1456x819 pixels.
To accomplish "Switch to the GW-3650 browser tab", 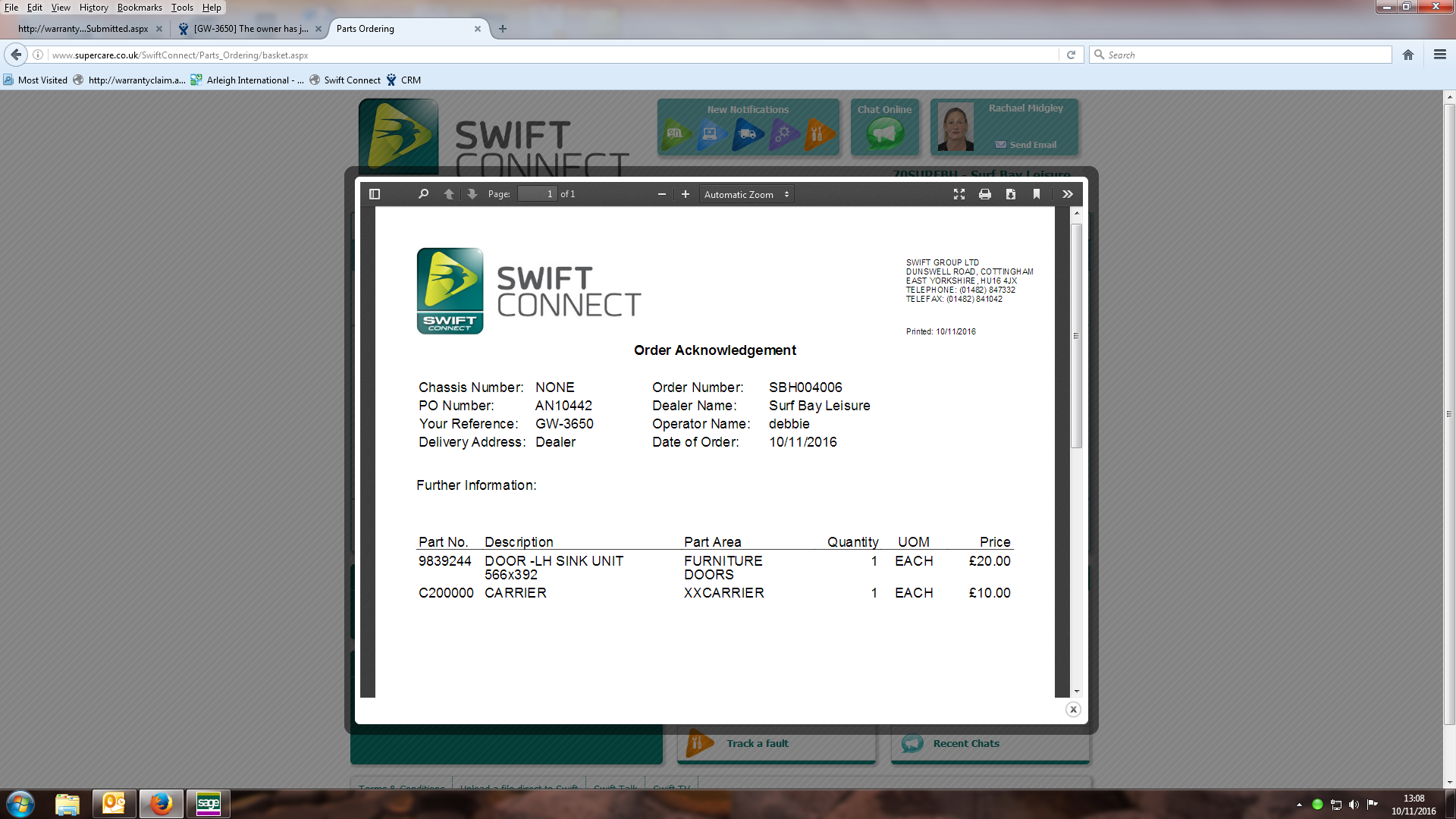I will [249, 29].
